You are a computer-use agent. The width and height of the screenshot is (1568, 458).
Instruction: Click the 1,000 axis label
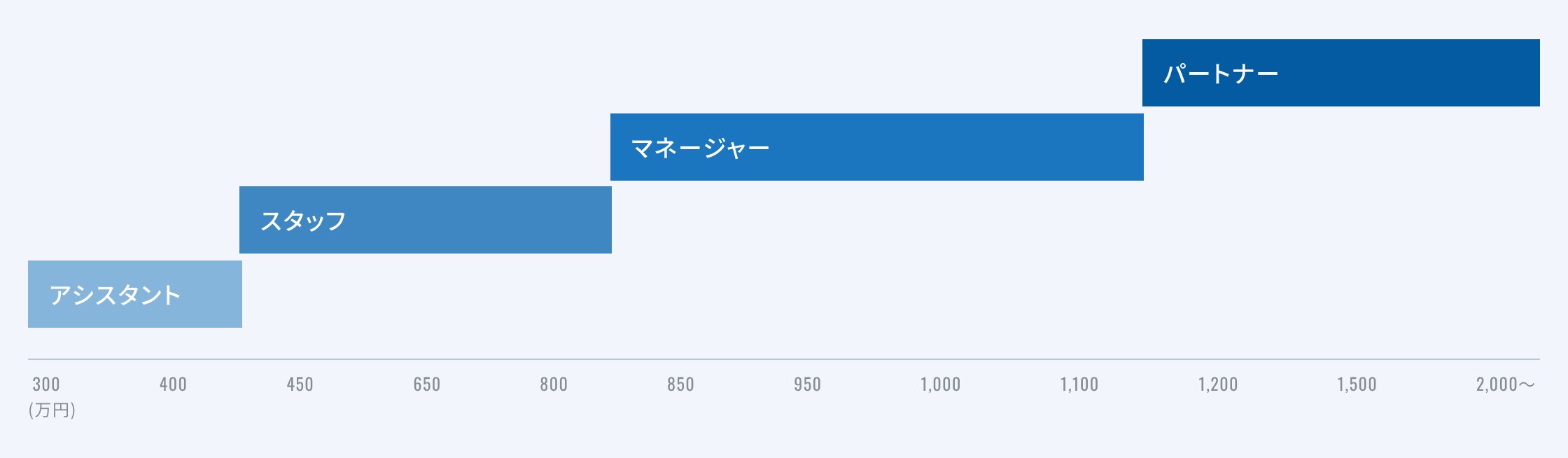(x=940, y=384)
